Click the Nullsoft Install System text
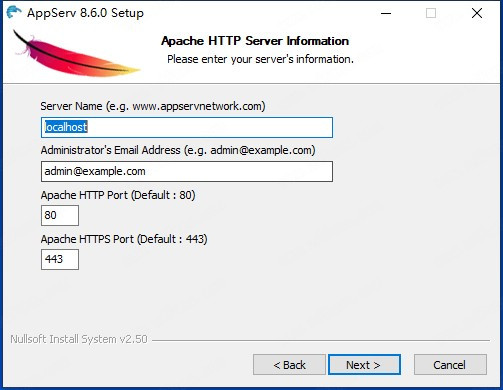Image resolution: width=503 pixels, height=390 pixels. (x=79, y=339)
